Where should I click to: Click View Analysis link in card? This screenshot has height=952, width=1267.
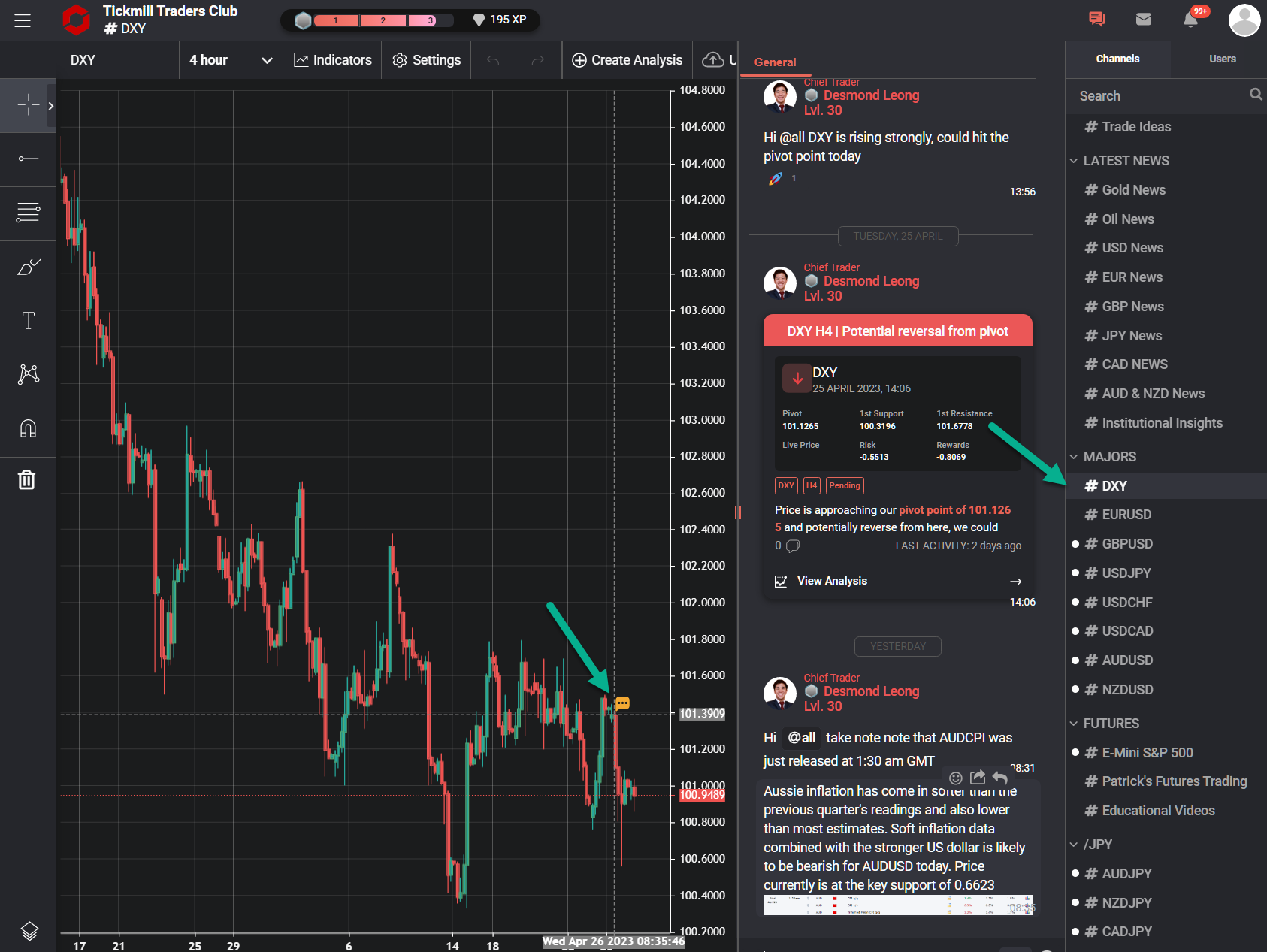[x=898, y=581]
